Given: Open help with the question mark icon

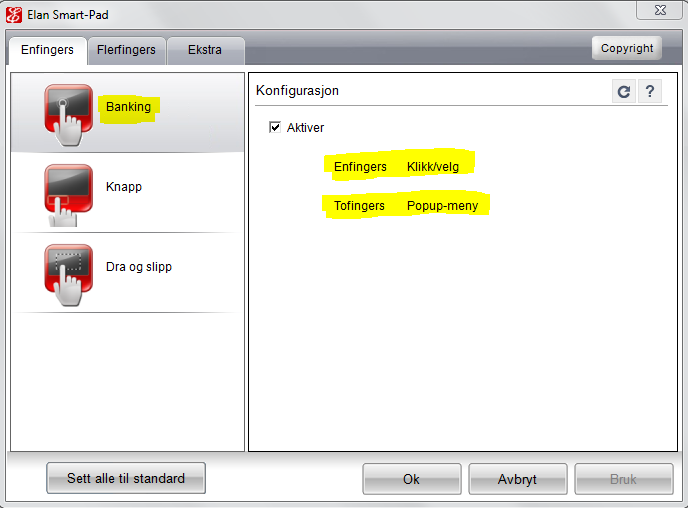Looking at the screenshot, I should tap(650, 91).
